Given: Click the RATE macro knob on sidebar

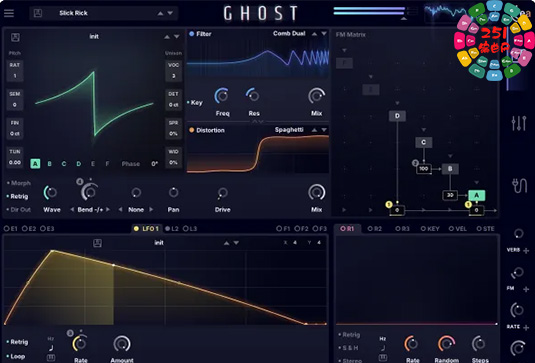Looking at the screenshot, I should 517,310.
